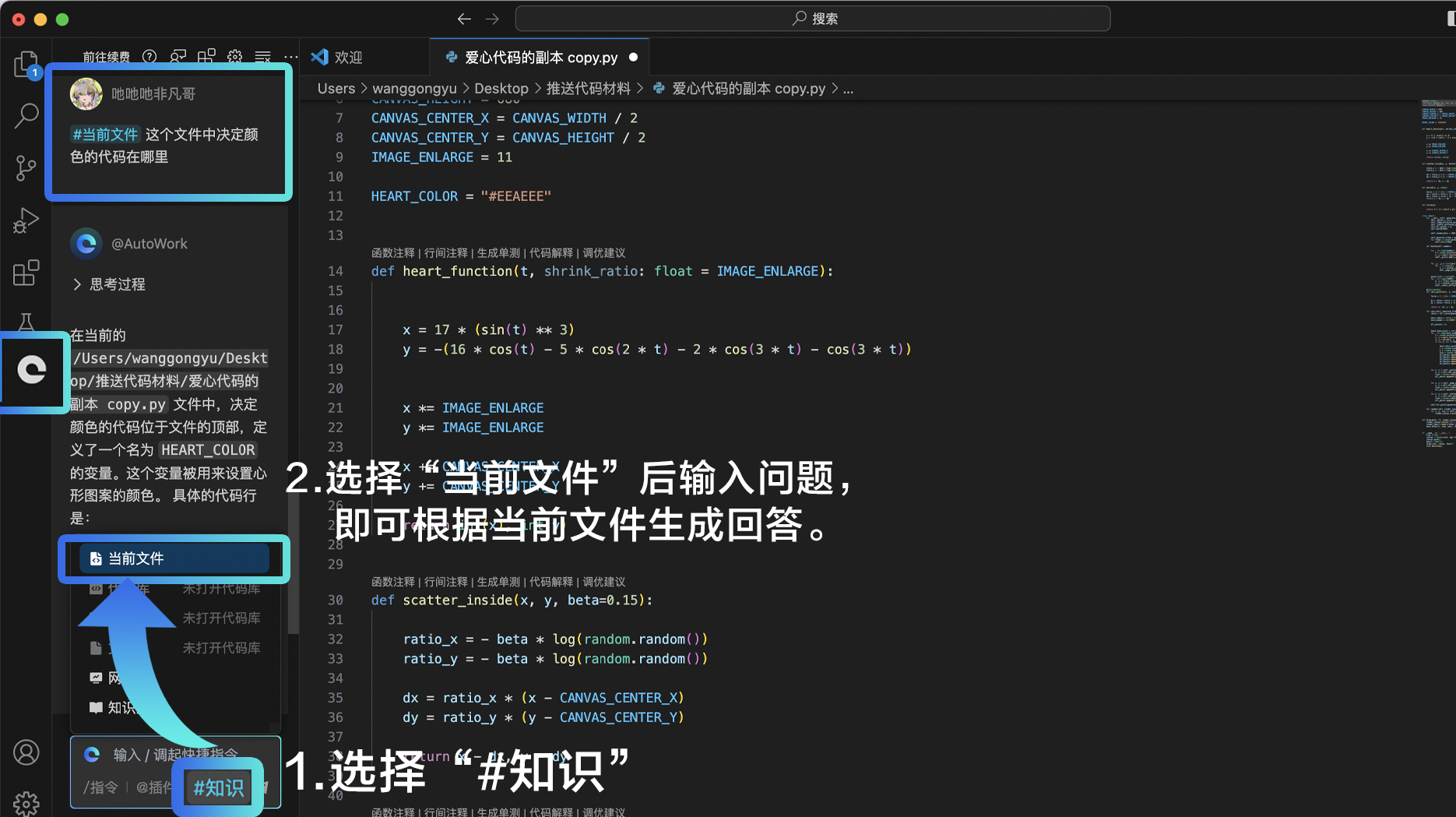Click 代码解释 above heart_function
This screenshot has height=817, width=1456.
[551, 253]
